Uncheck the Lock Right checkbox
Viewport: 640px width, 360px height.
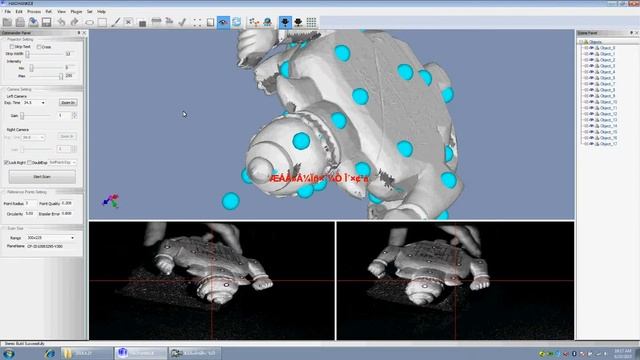tap(6, 162)
